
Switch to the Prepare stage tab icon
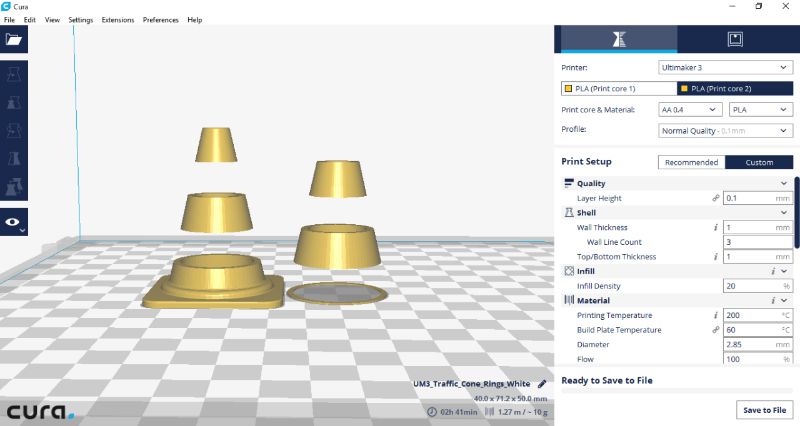click(619, 39)
